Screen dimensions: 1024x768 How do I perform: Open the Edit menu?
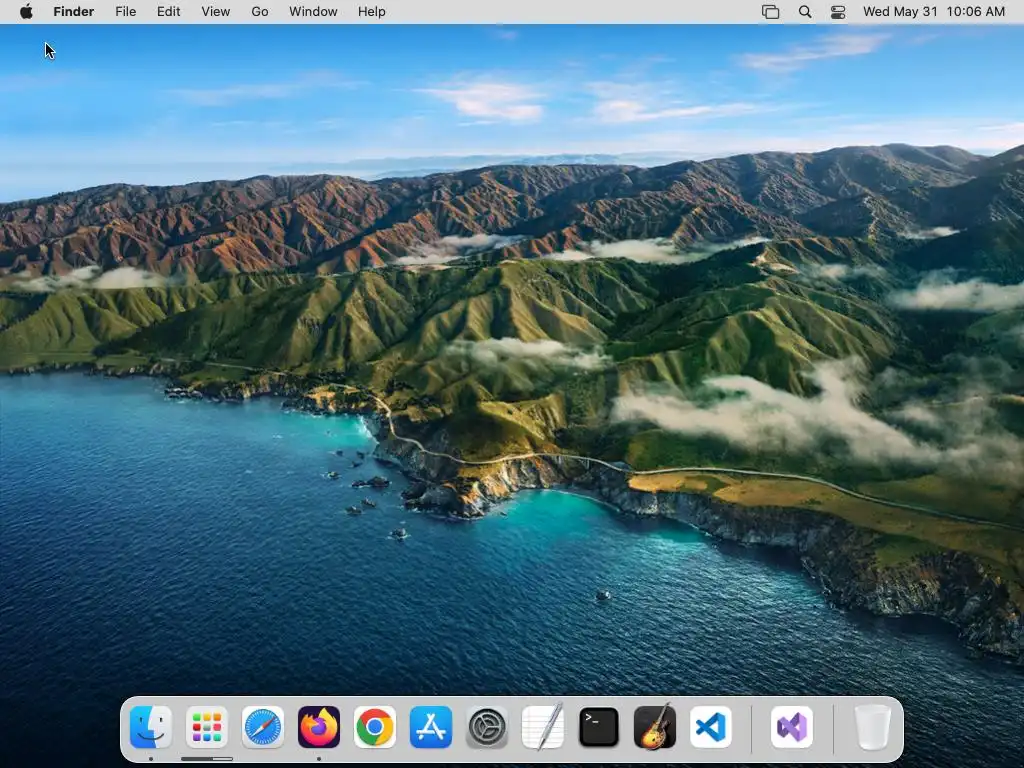[x=168, y=12]
